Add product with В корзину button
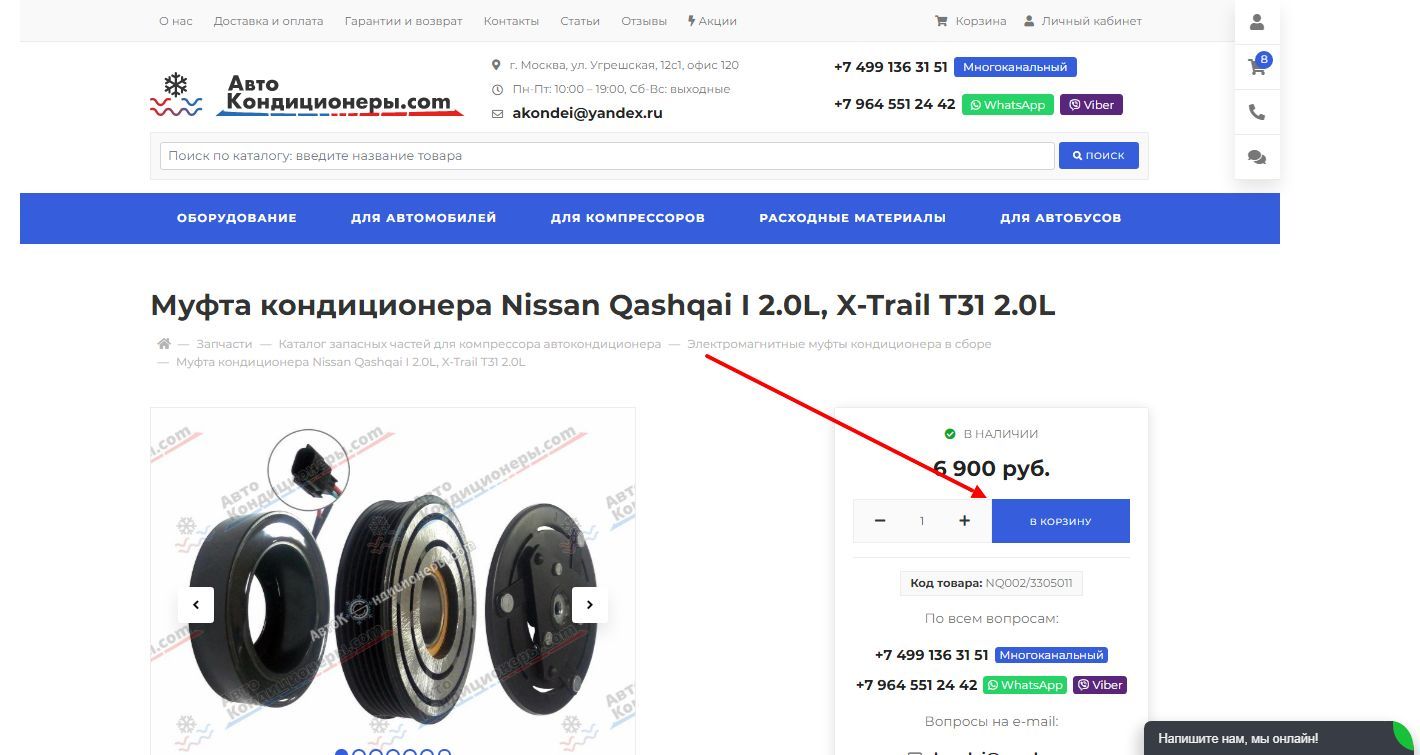The width and height of the screenshot is (1420, 755). tap(1061, 521)
